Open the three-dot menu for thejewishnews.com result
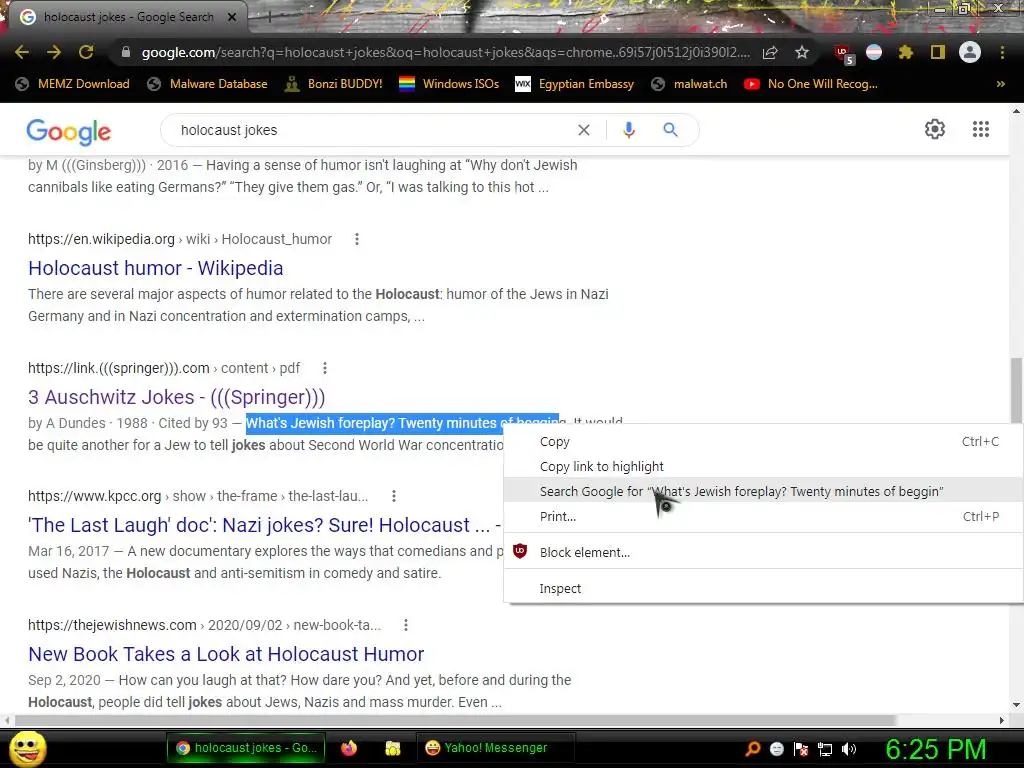 click(x=406, y=625)
